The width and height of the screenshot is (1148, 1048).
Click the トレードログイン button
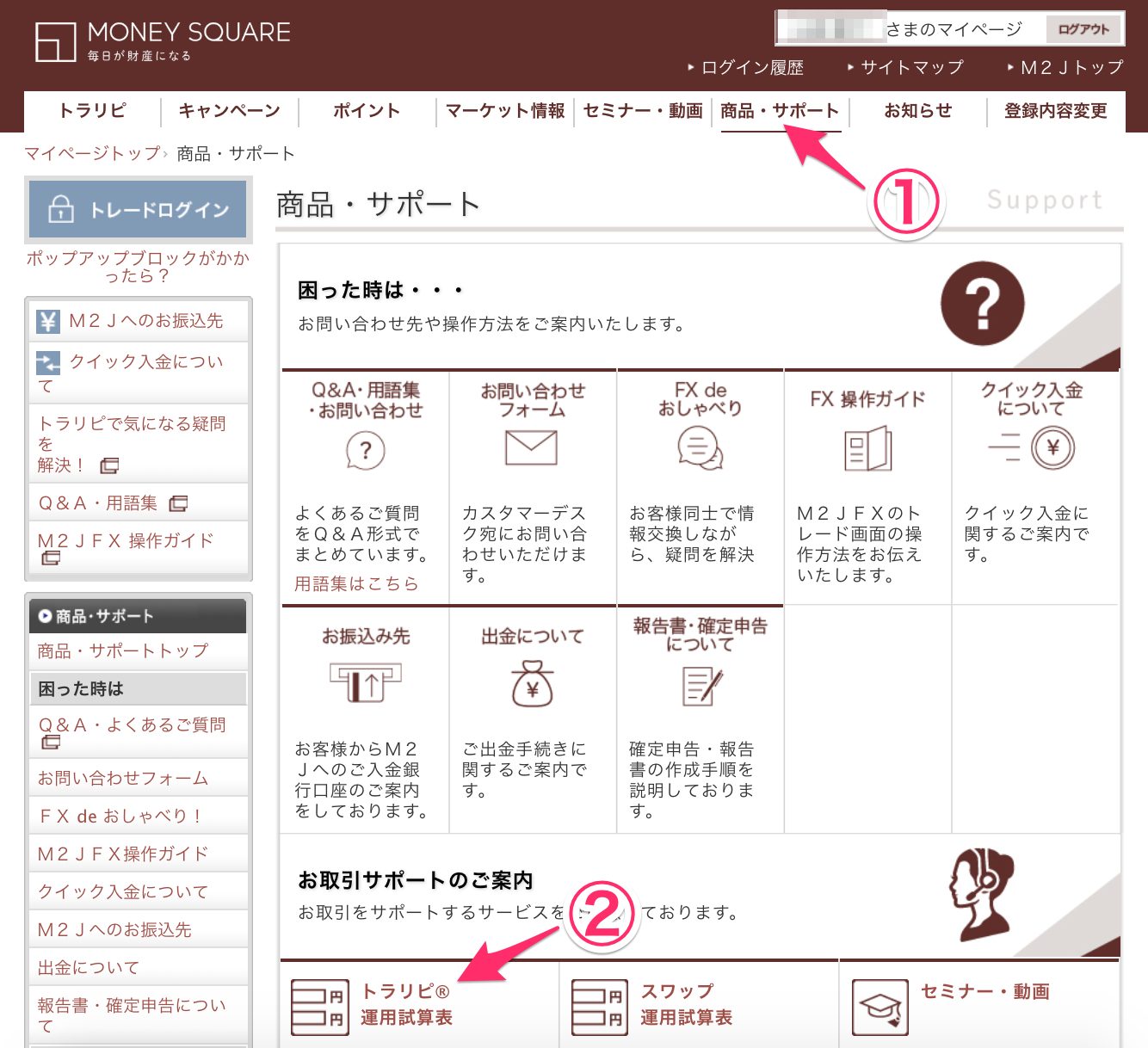tap(138, 209)
